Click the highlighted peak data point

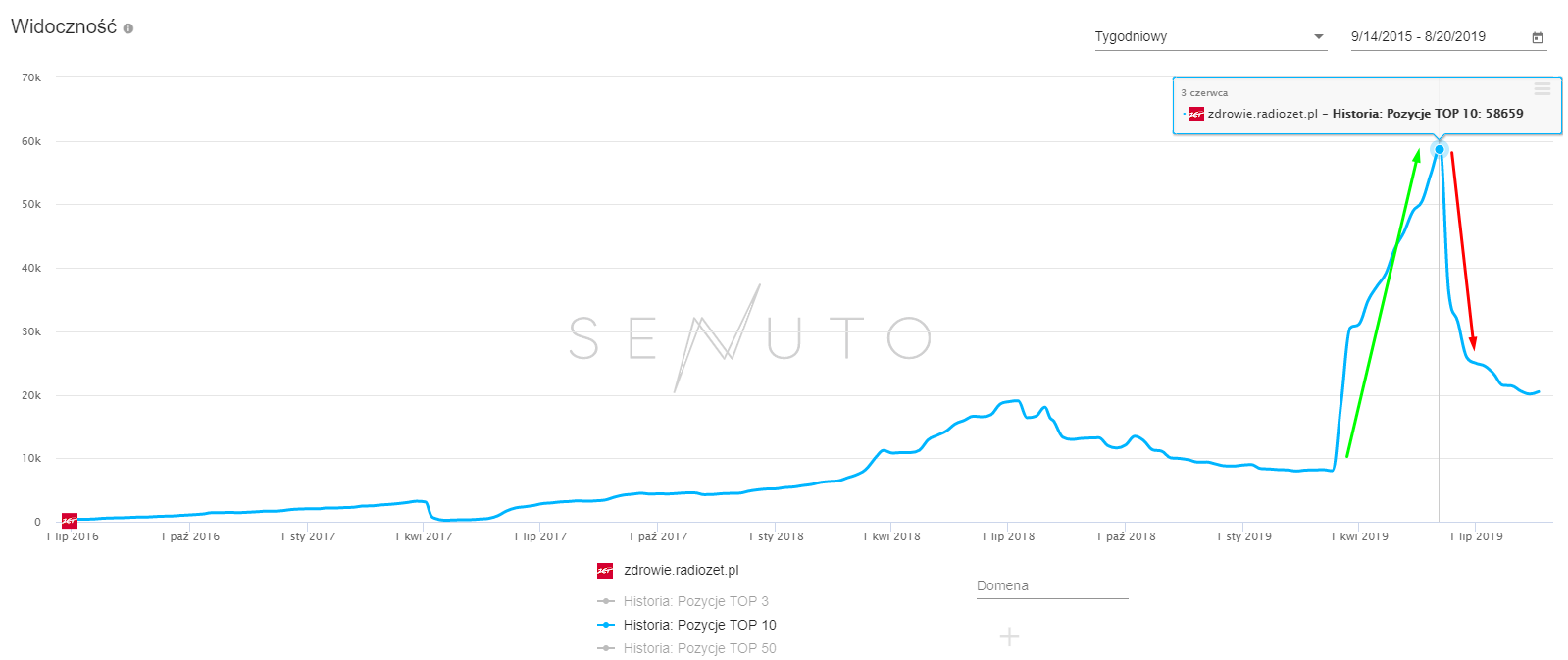[x=1440, y=149]
